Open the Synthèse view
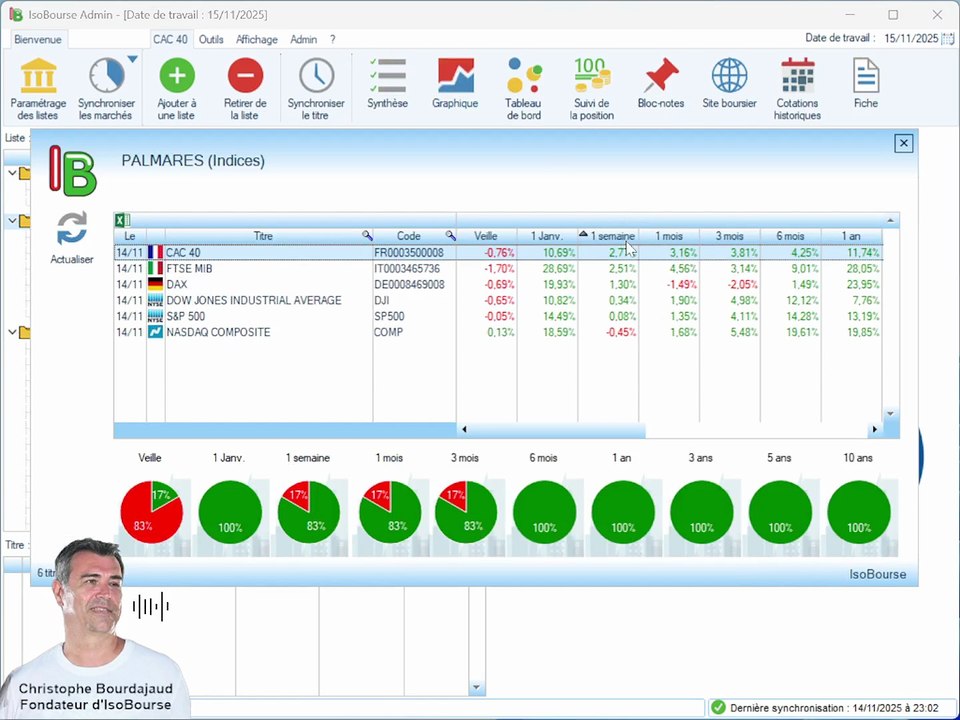 tap(388, 84)
